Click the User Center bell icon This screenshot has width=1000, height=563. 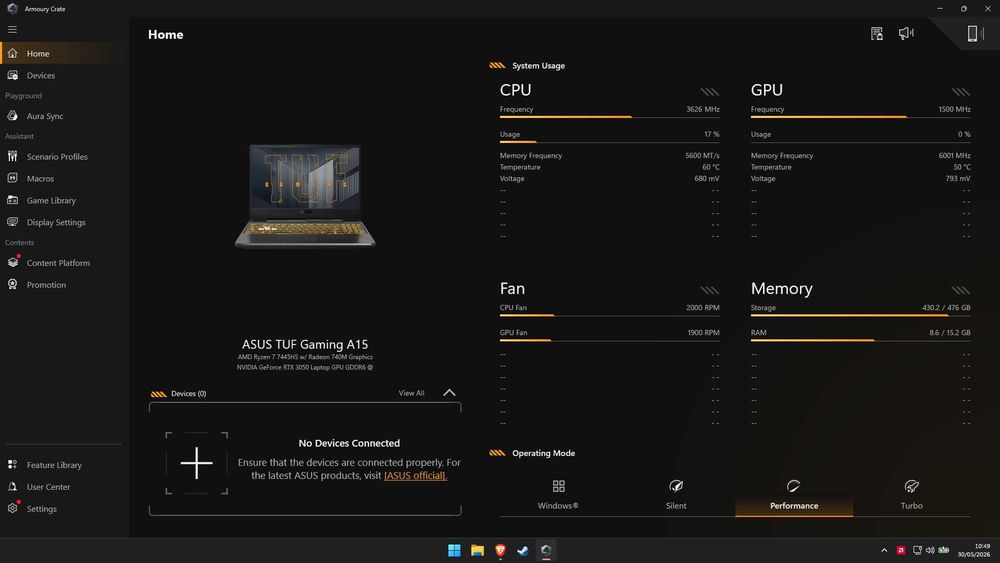pyautogui.click(x=12, y=486)
